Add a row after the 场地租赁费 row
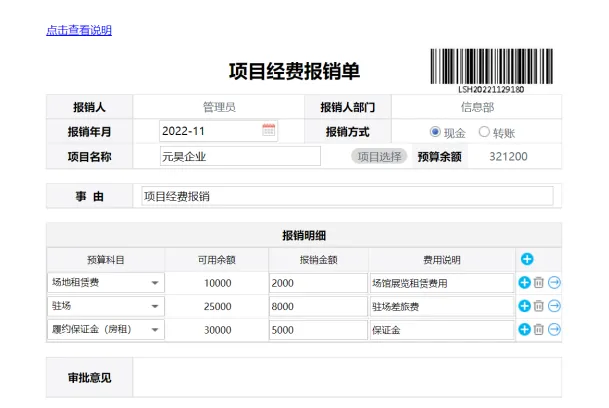Viewport: 609px width, 408px height. pyautogui.click(x=524, y=283)
